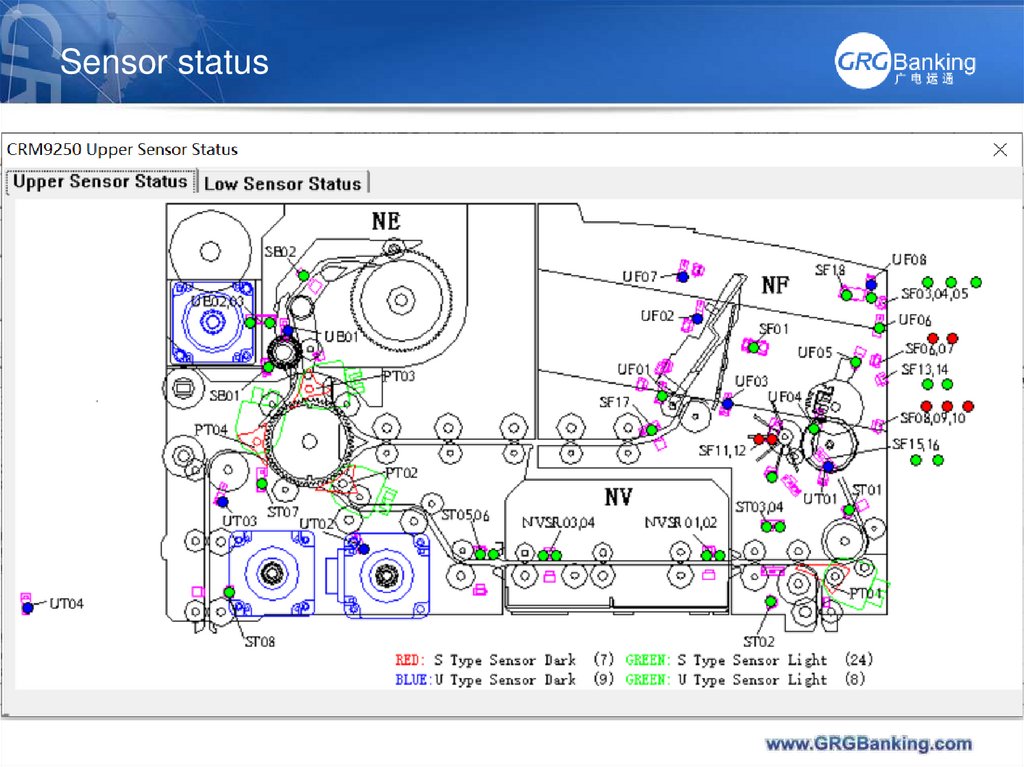Click the SF18 sensor dot
This screenshot has height=767, width=1024.
tap(846, 295)
